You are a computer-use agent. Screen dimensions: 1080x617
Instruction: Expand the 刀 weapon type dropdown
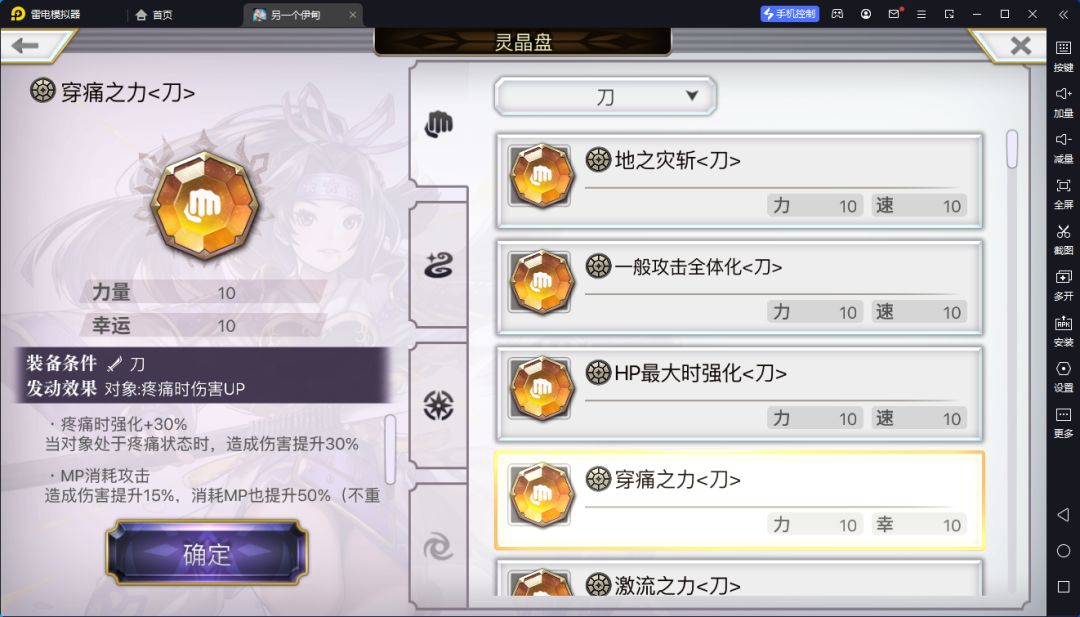605,96
